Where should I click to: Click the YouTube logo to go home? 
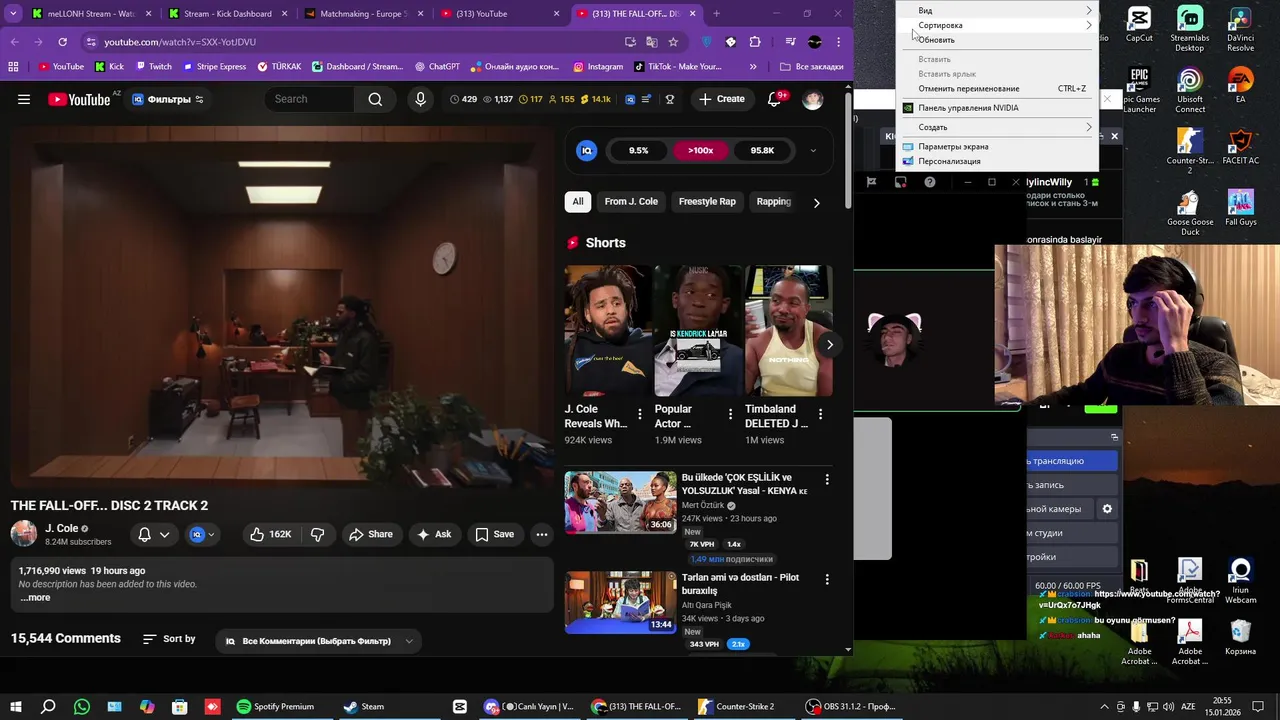[x=79, y=99]
